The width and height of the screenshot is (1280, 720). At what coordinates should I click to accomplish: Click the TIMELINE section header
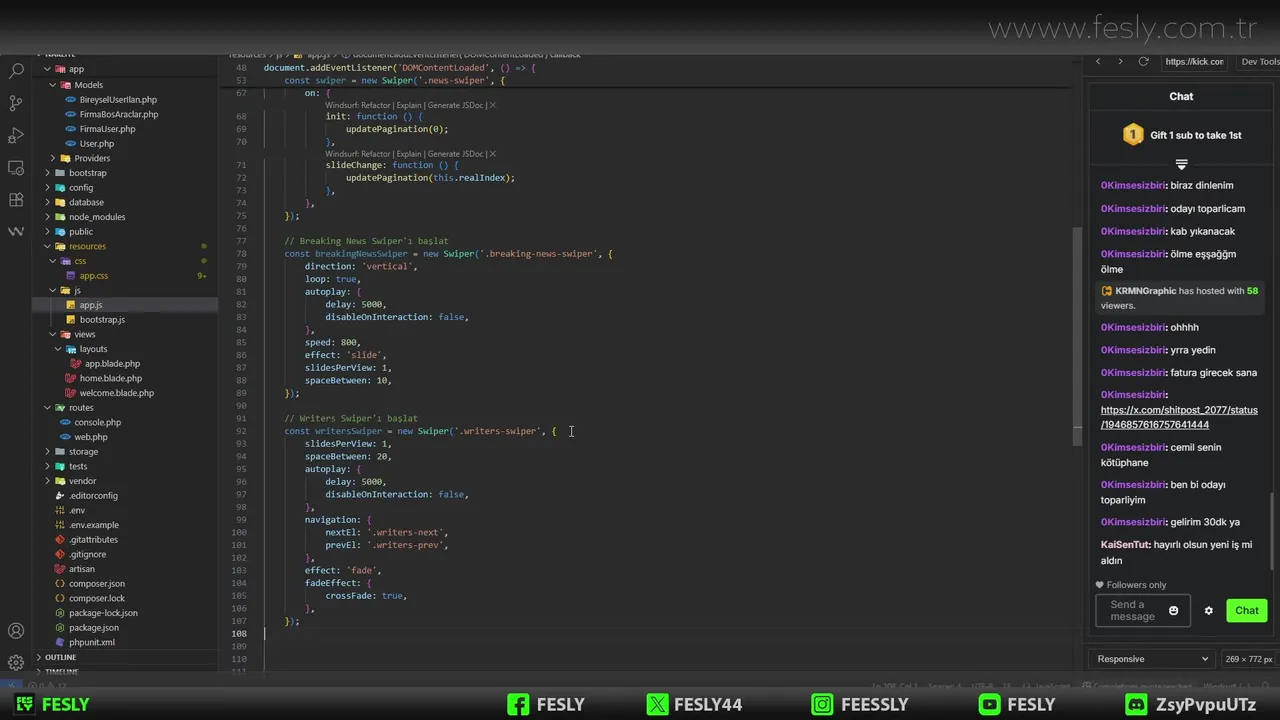pyautogui.click(x=62, y=672)
